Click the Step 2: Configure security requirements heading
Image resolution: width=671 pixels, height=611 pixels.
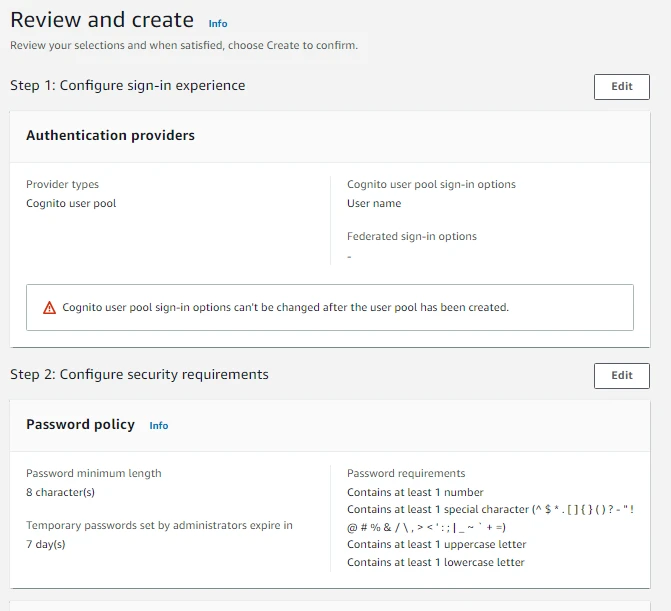click(139, 375)
